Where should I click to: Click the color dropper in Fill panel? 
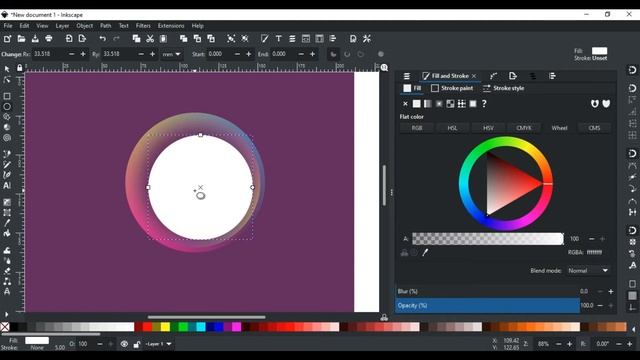point(425,253)
